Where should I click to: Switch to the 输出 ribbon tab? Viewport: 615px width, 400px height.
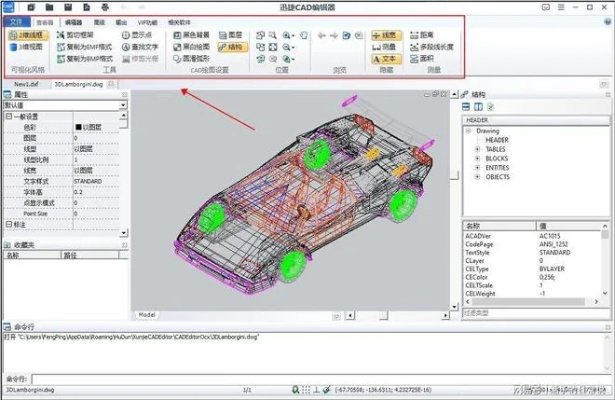click(x=121, y=22)
